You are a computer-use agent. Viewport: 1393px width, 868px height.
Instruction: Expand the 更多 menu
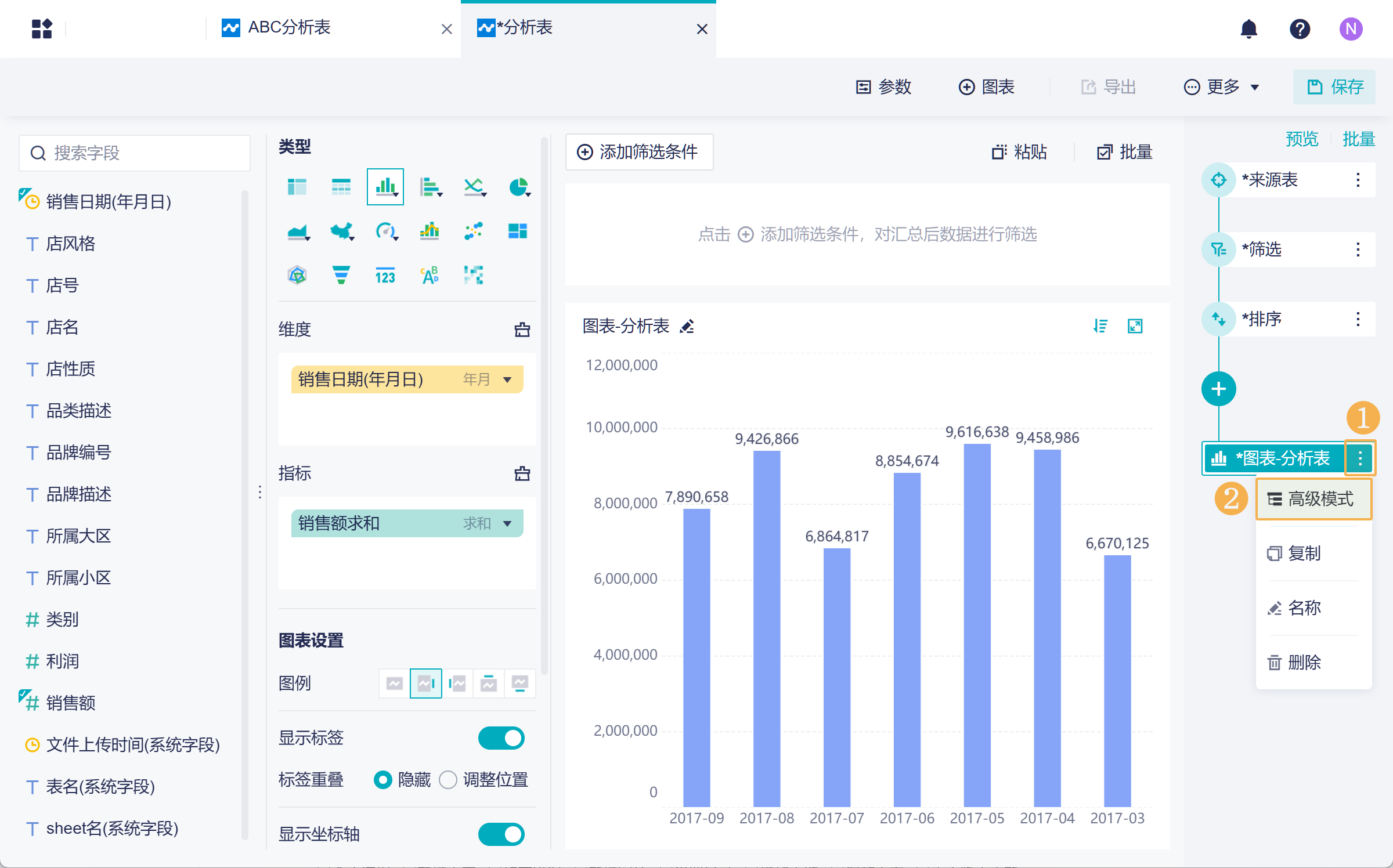(1222, 87)
